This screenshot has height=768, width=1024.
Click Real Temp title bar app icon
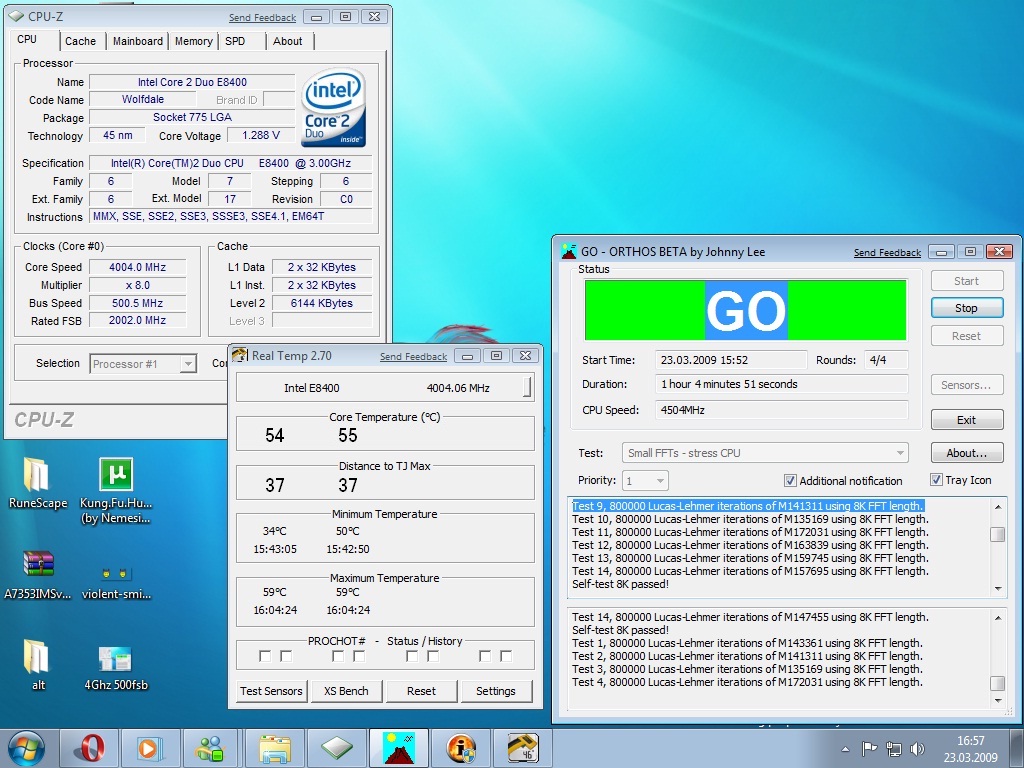(x=240, y=355)
